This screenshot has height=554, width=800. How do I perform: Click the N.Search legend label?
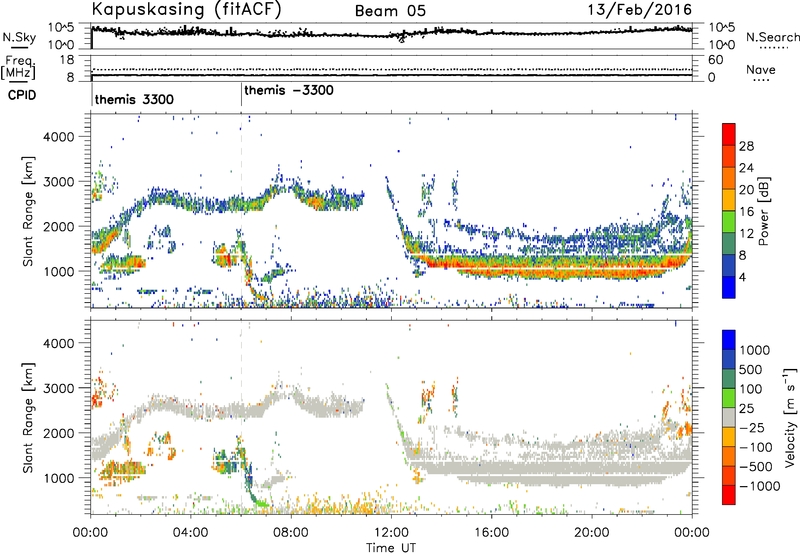click(x=772, y=37)
